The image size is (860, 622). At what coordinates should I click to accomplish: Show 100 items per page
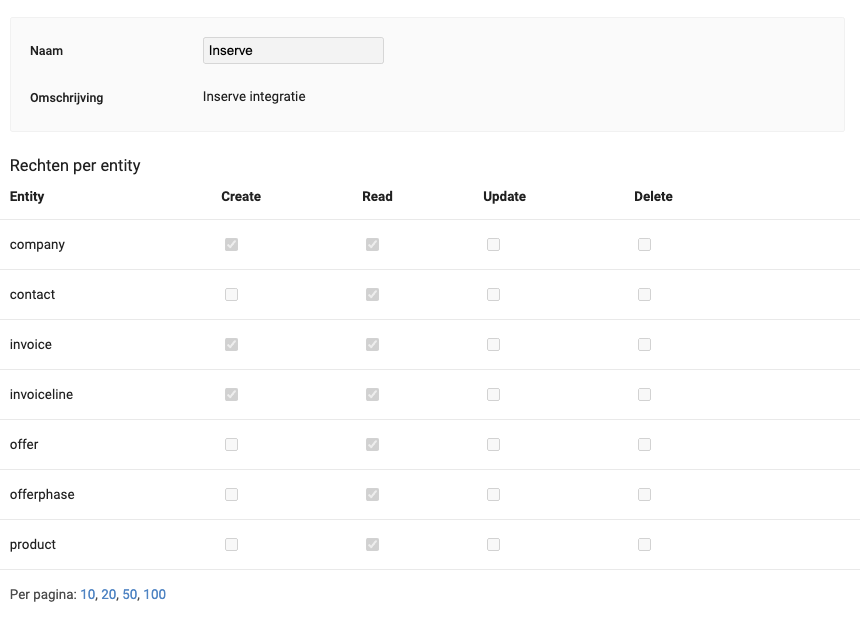[x=154, y=594]
